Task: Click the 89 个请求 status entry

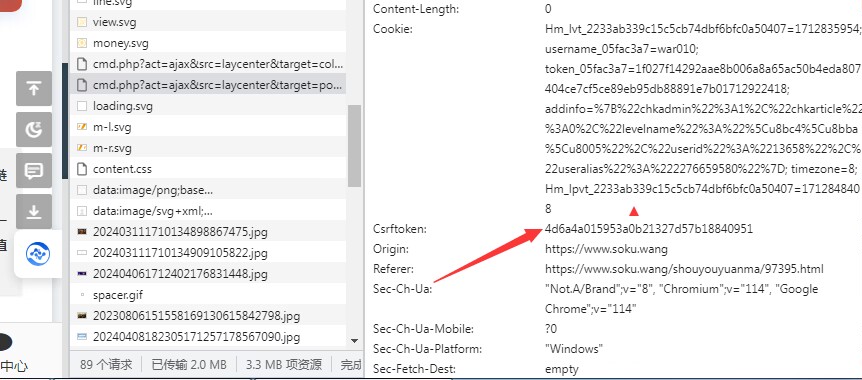Action: [106, 365]
